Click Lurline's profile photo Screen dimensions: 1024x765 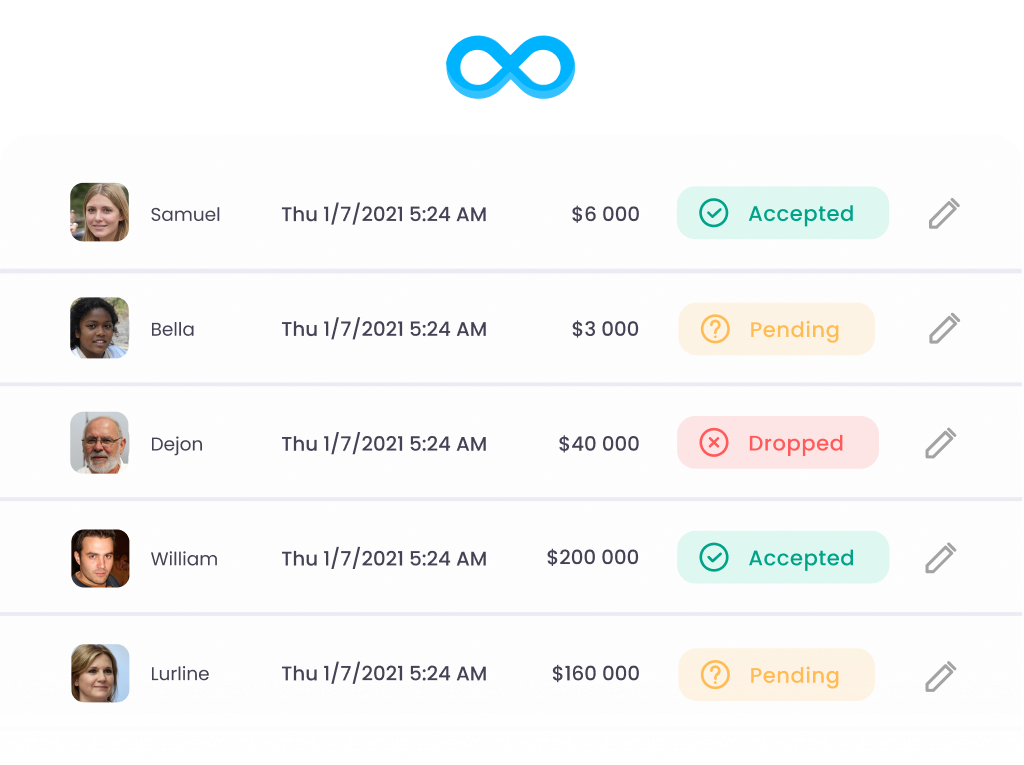pos(100,673)
